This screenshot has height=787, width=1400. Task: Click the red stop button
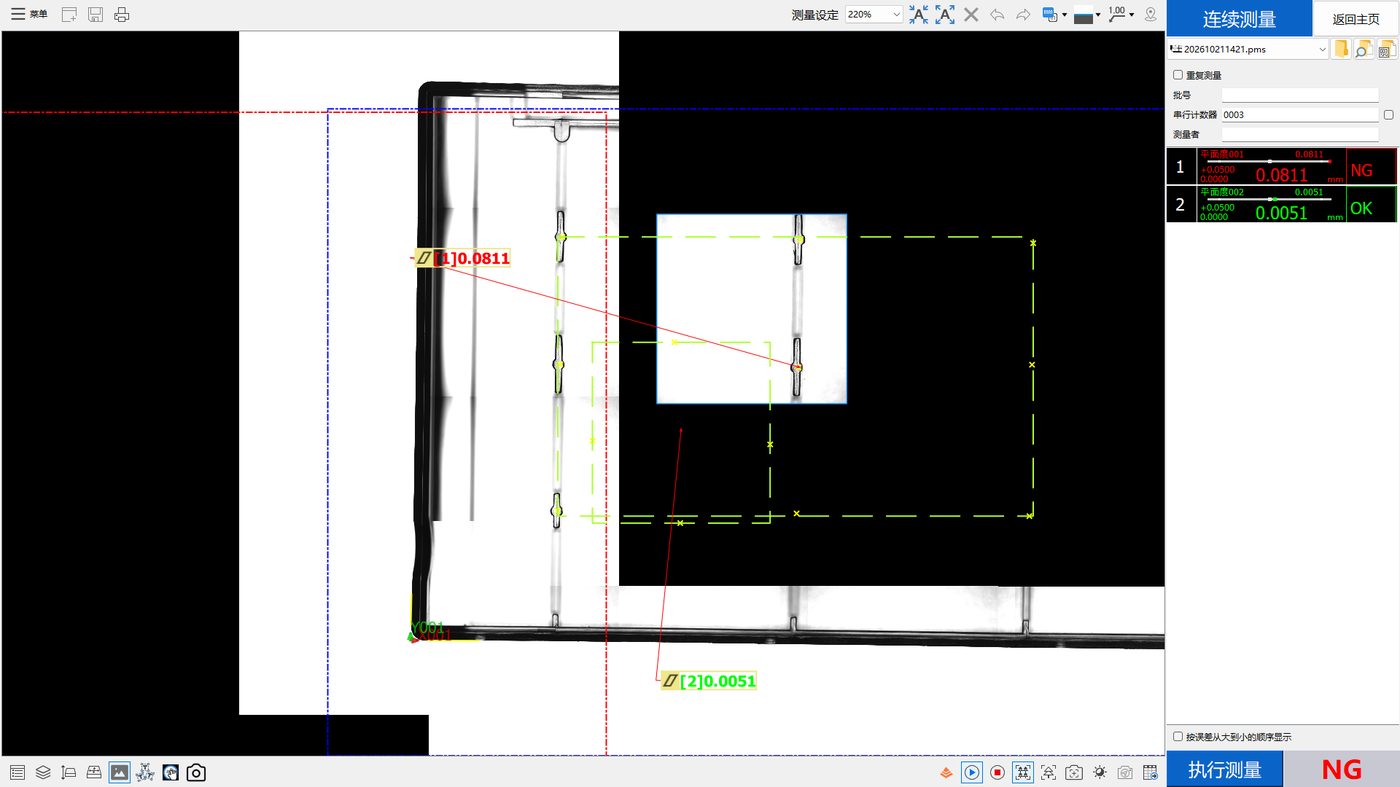(997, 772)
